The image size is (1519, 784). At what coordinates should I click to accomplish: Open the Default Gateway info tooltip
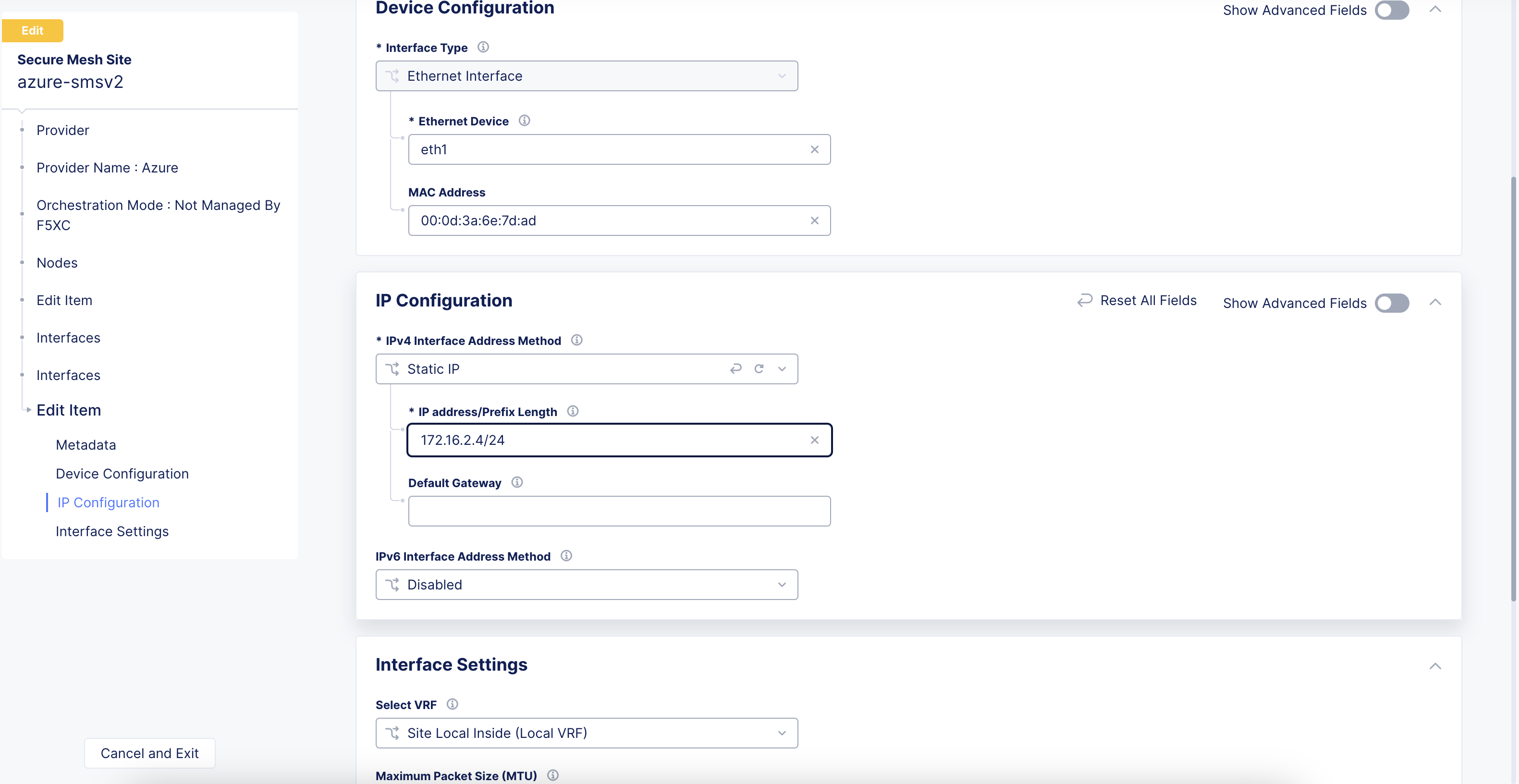(x=517, y=482)
